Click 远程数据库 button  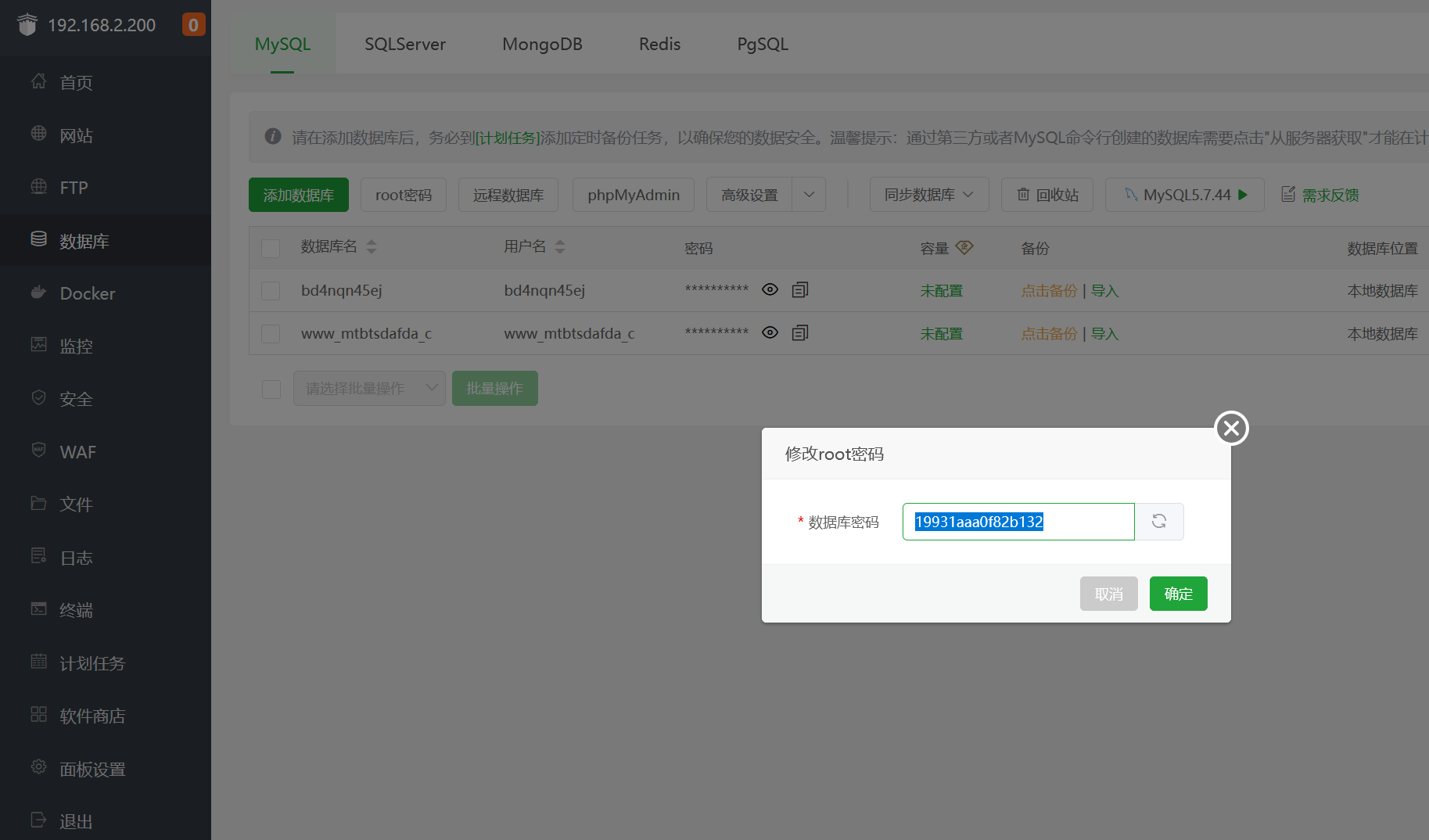tap(508, 195)
